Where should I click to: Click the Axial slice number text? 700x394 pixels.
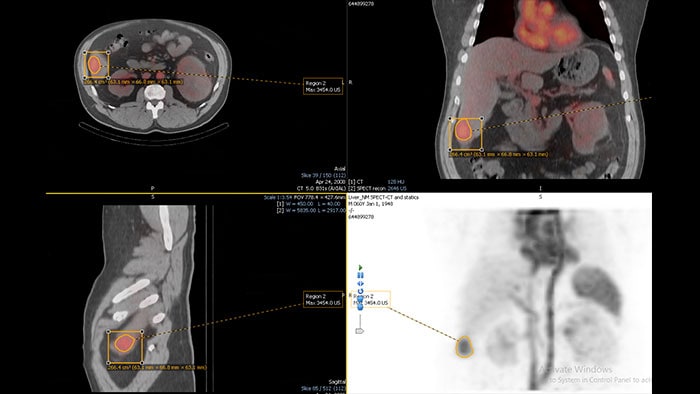(323, 176)
